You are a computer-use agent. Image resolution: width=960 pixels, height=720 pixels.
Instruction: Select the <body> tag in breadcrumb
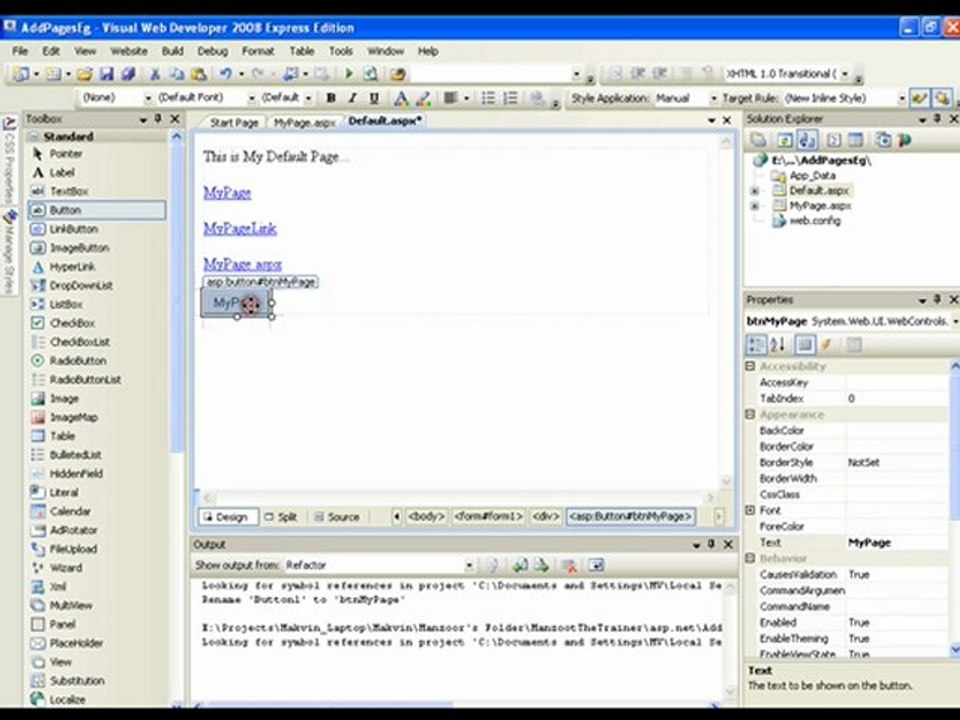click(x=426, y=517)
